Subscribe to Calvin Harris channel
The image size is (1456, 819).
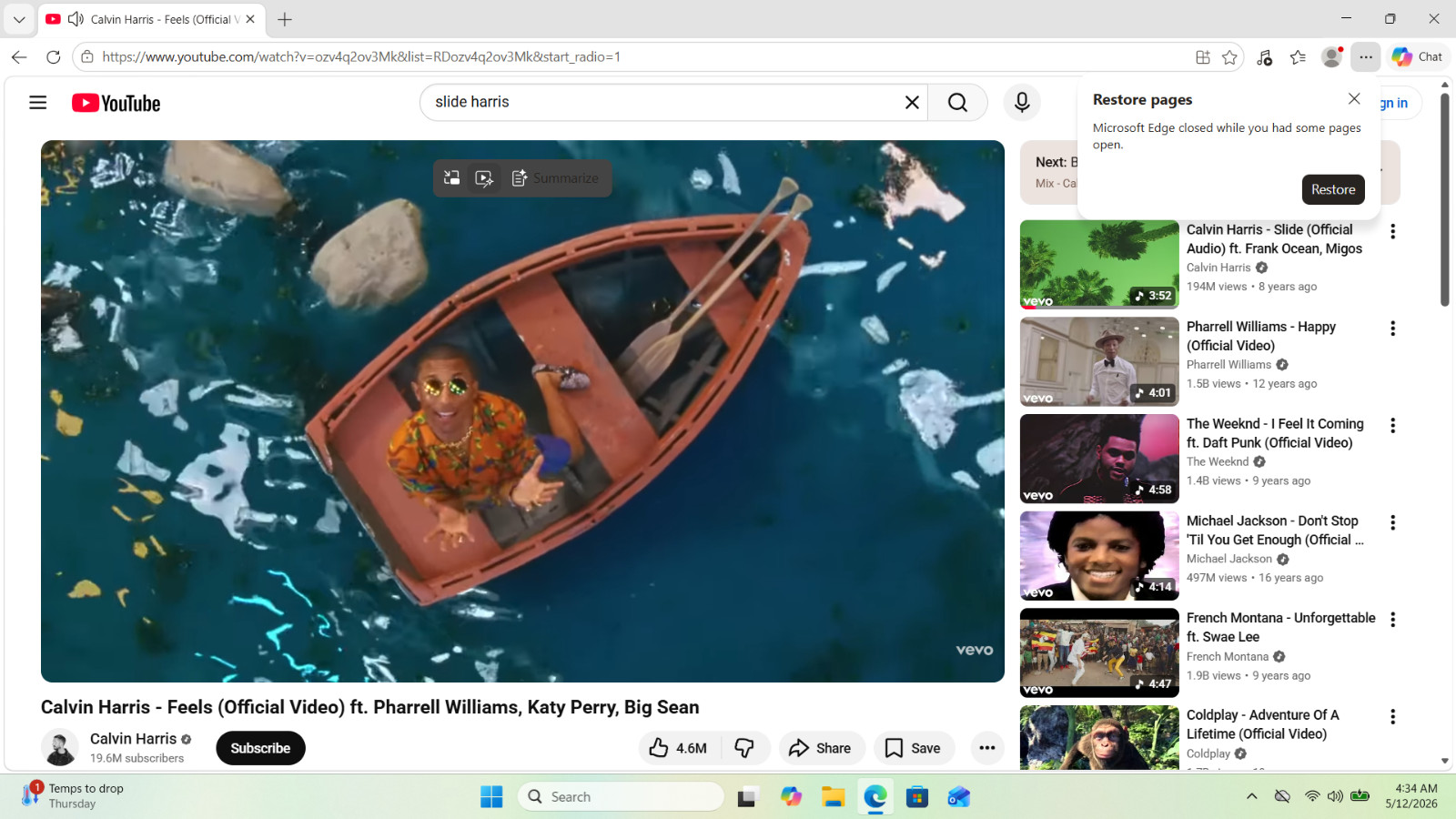(260, 748)
